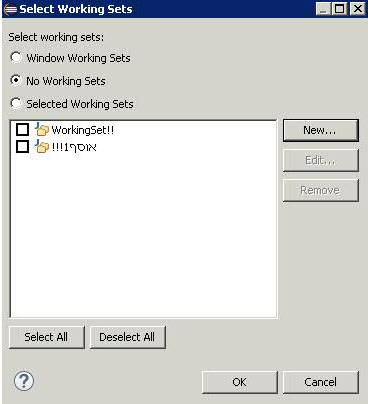
Task: Select the No Working Sets radio button
Action: 16,81
